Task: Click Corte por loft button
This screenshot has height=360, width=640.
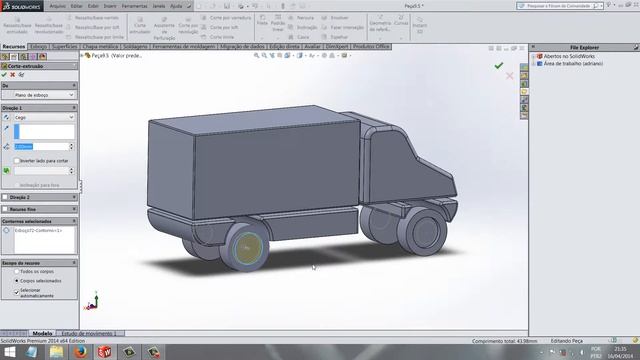Action: pyautogui.click(x=220, y=27)
